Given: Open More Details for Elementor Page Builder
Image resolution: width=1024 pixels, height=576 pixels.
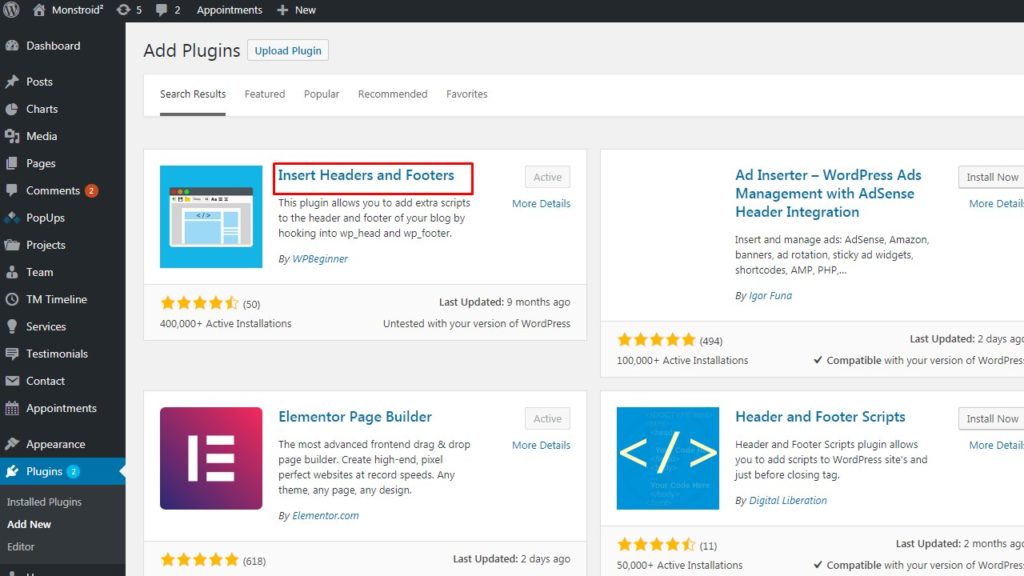Looking at the screenshot, I should [x=541, y=445].
